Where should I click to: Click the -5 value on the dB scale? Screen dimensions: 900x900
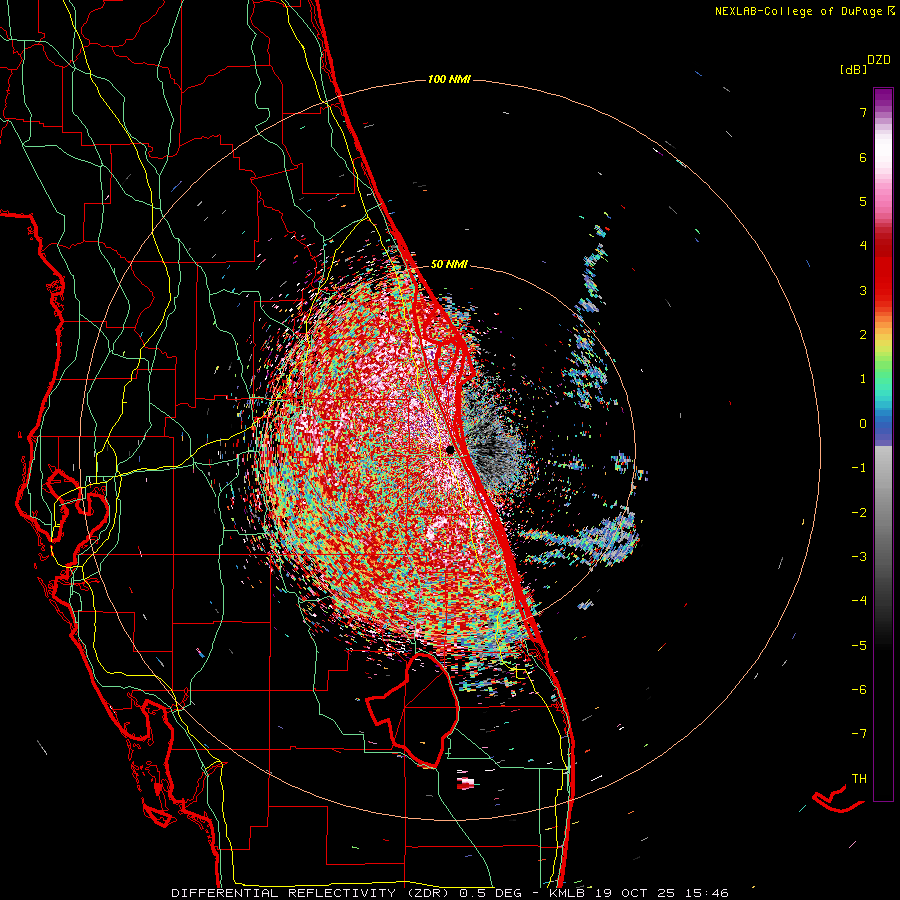coord(859,646)
